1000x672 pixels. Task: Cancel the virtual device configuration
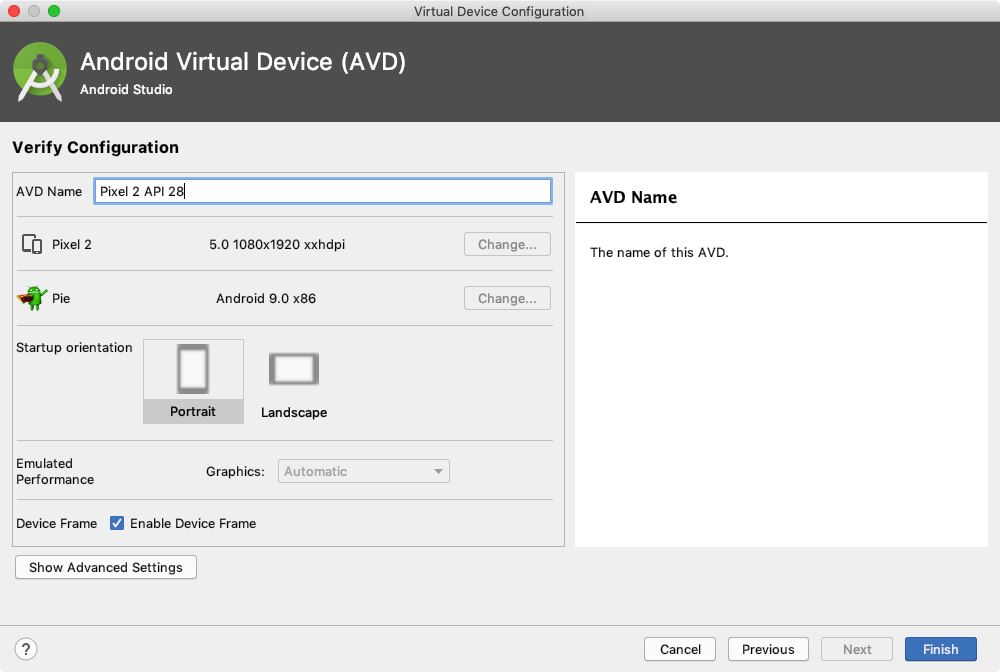coord(680,649)
